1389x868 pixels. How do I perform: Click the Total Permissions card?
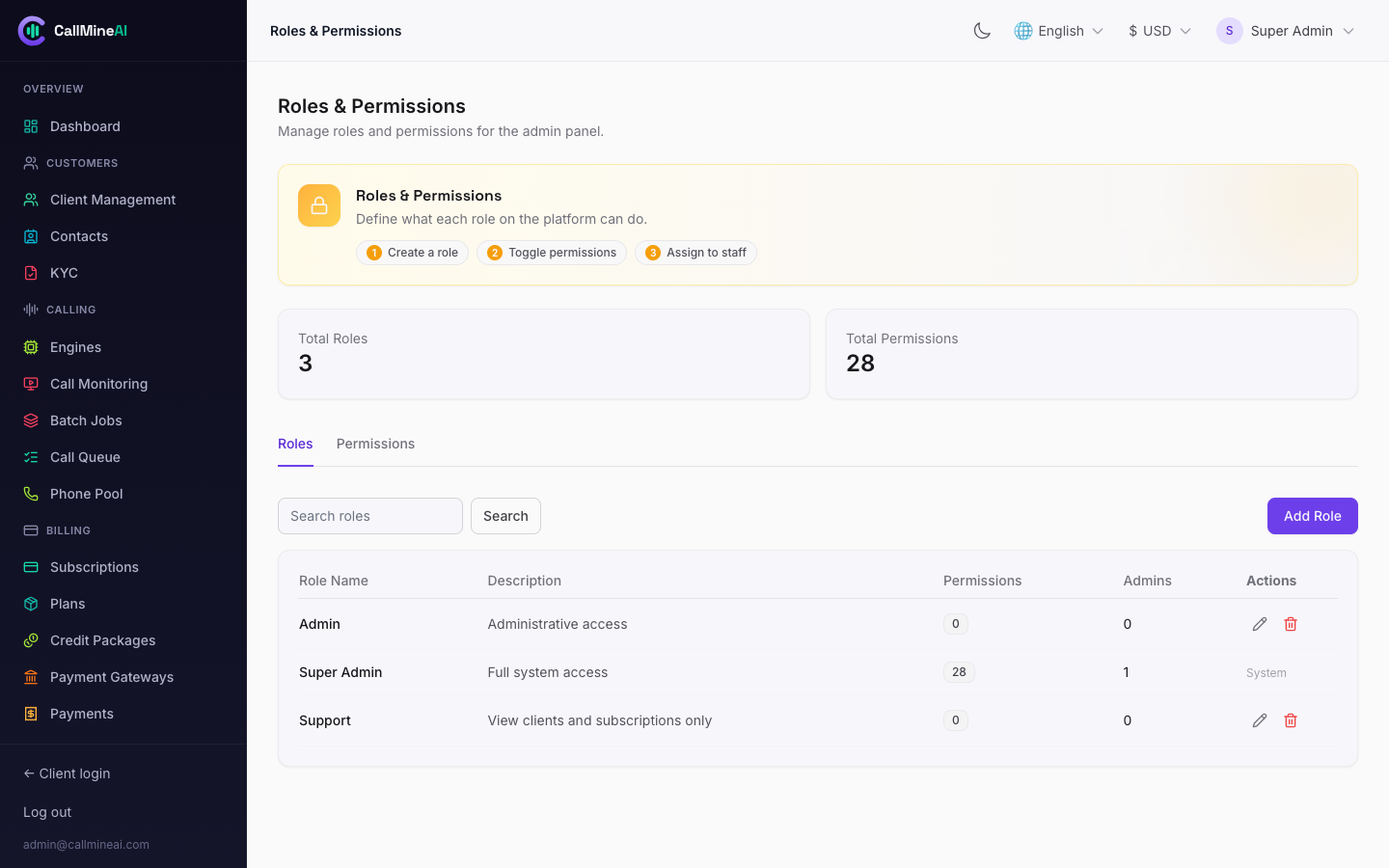[1092, 354]
